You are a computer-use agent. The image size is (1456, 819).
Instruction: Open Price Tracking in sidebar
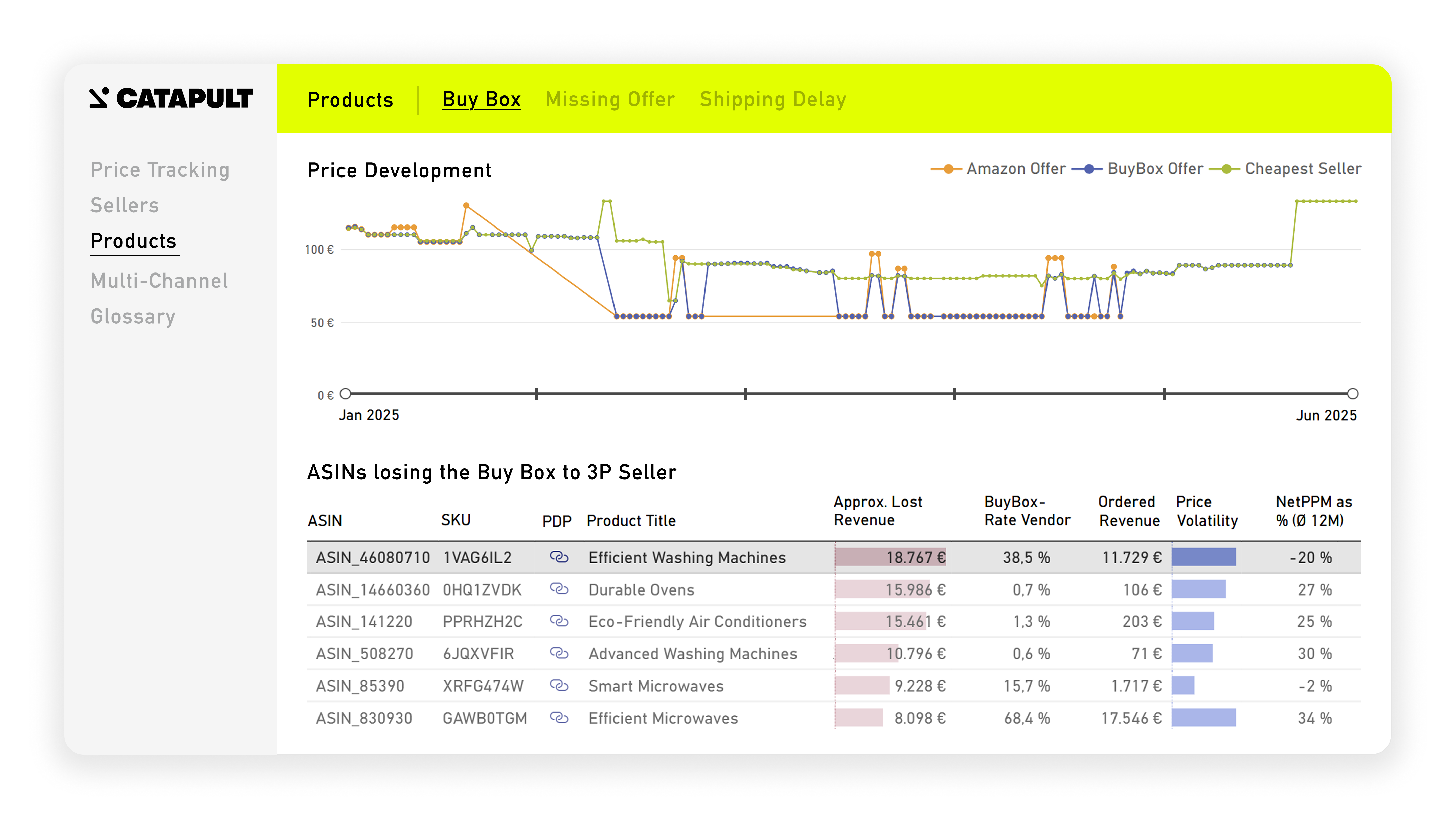(160, 170)
